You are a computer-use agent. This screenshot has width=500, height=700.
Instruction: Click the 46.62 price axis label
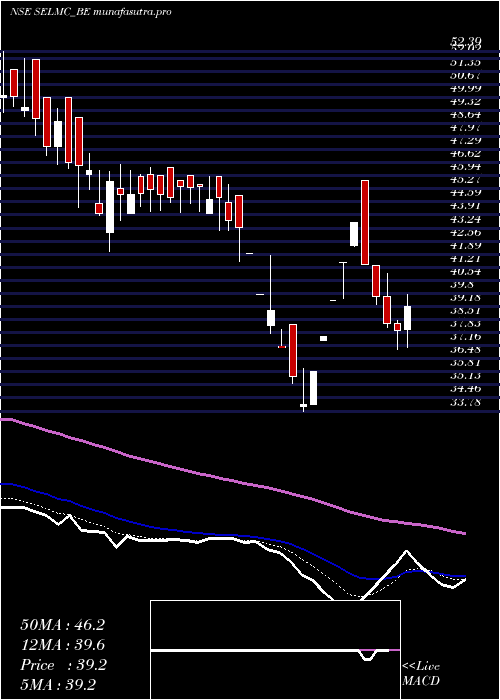point(464,154)
